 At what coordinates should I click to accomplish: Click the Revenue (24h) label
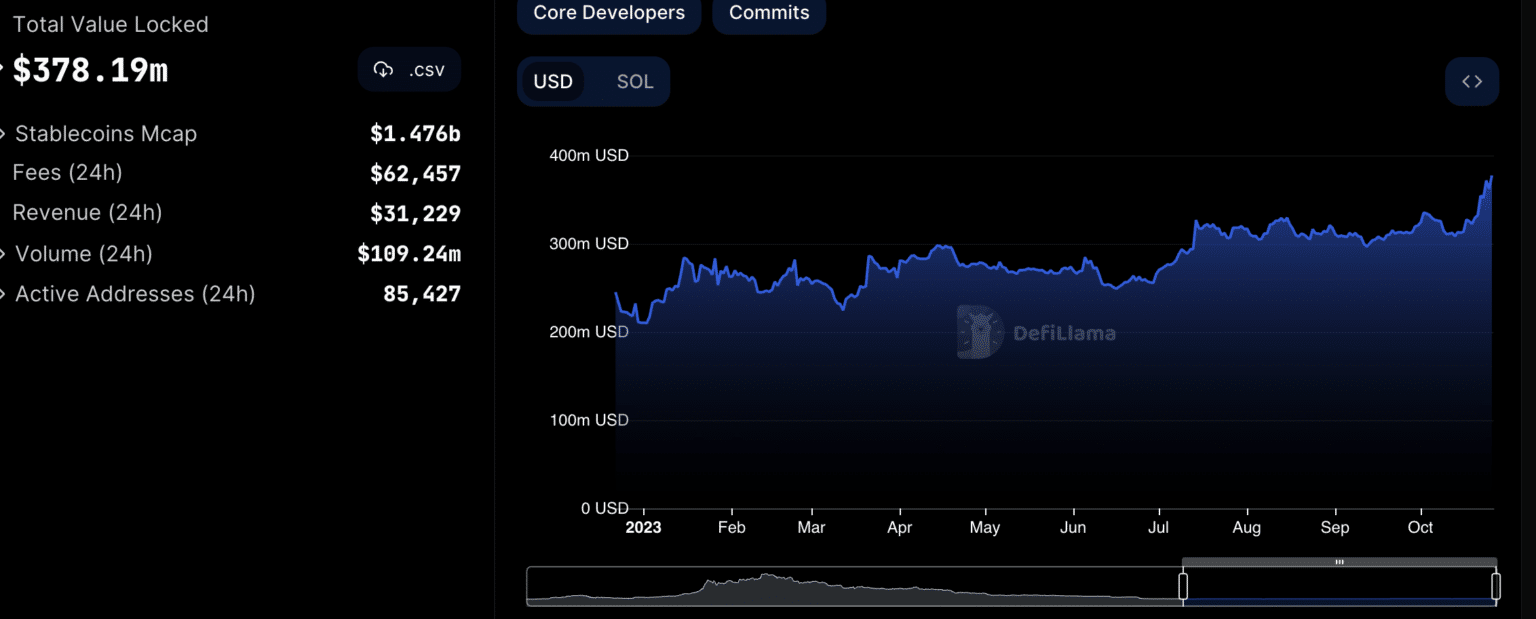point(87,213)
